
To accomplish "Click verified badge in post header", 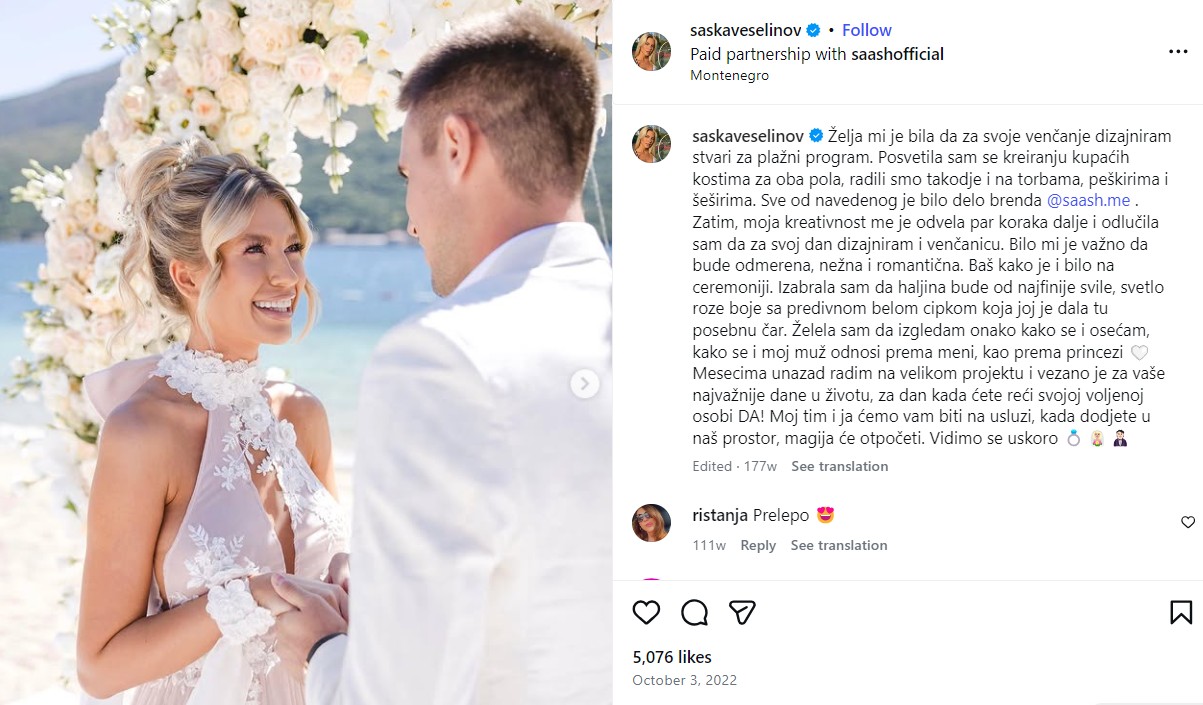I will pos(815,30).
